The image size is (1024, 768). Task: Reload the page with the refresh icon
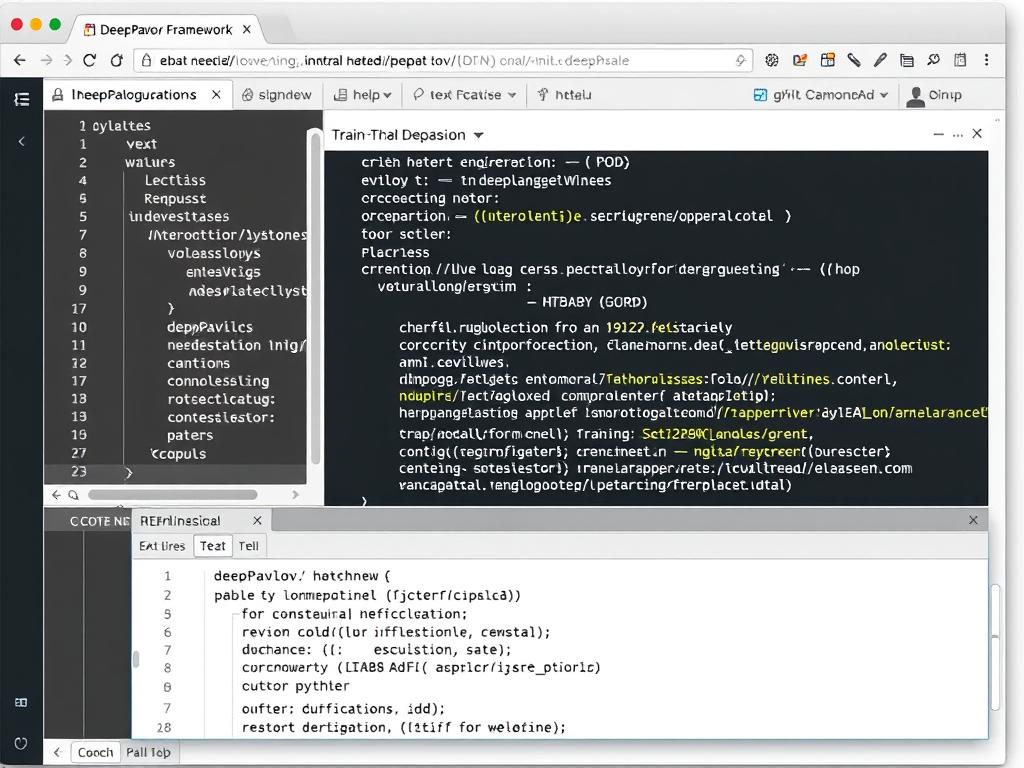pos(89,61)
